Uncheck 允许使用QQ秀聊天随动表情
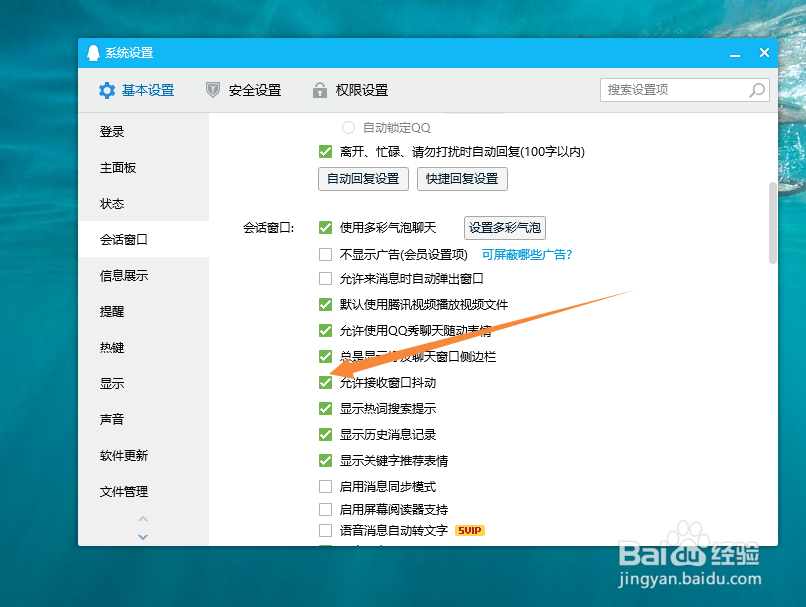806x607 pixels. [325, 330]
